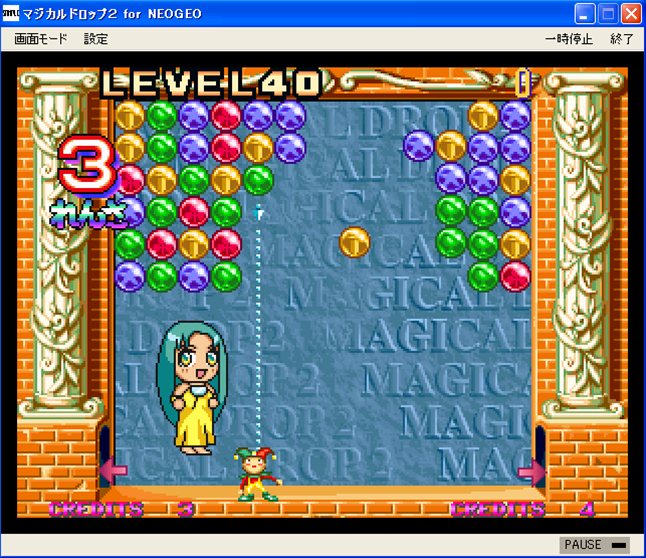Minimize the Magical Drop 2 window
The height and width of the screenshot is (558, 646).
coord(585,14)
